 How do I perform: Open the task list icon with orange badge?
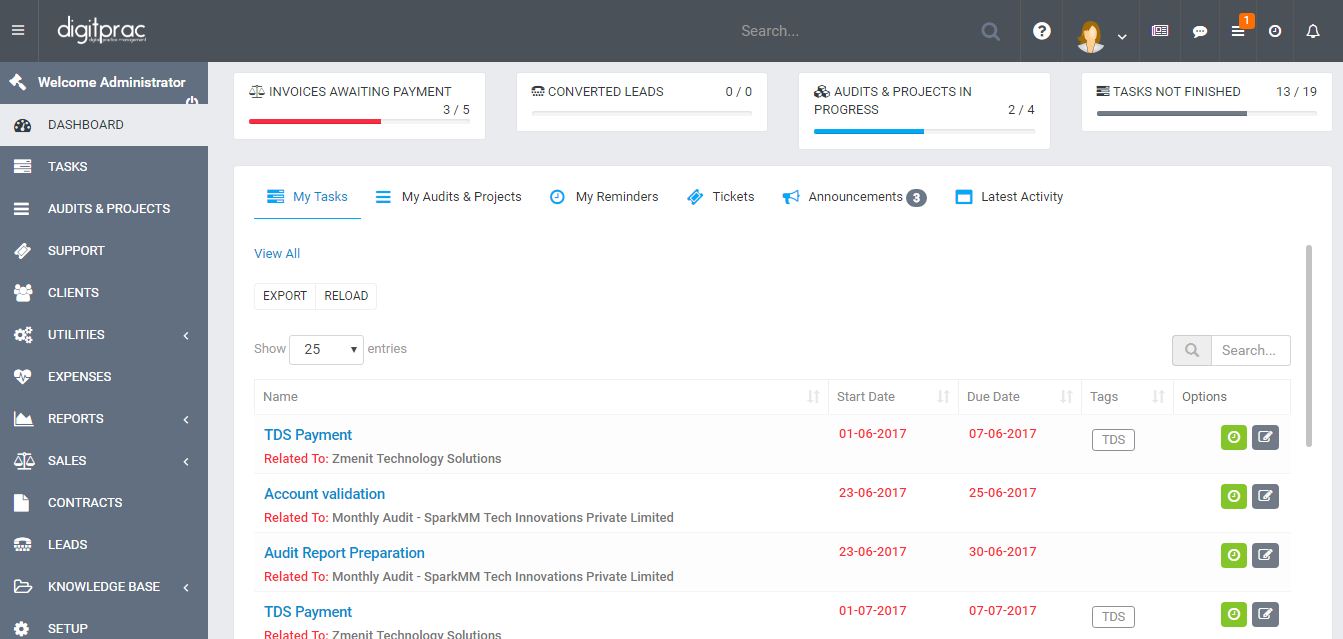point(1238,31)
